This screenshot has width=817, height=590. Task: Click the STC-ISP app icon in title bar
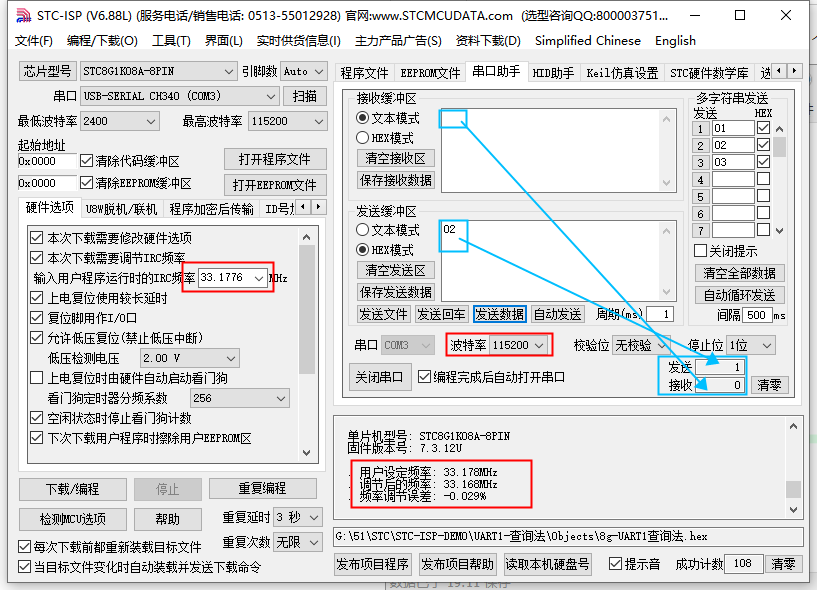click(23, 16)
